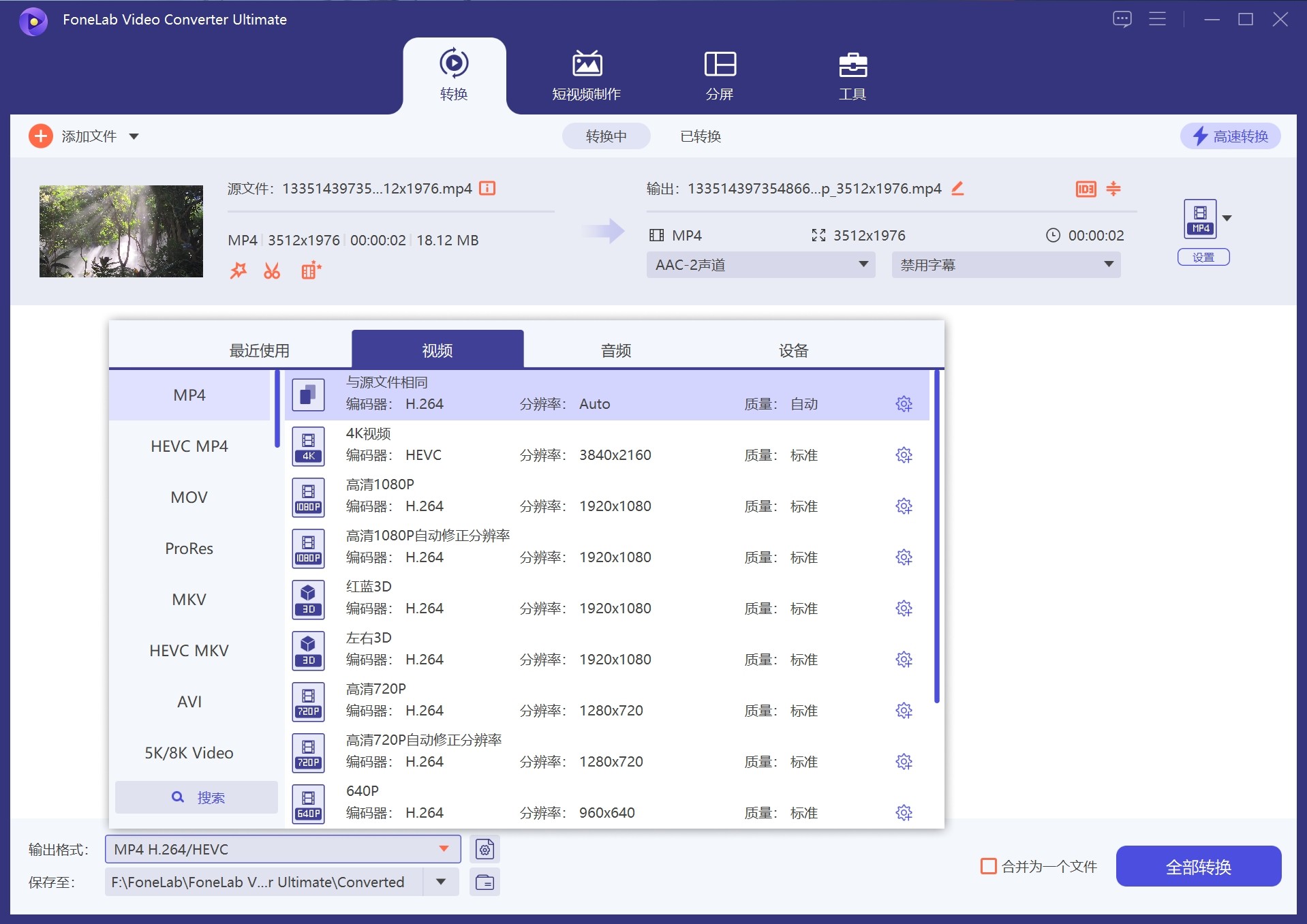1307x924 pixels.
Task: Click the custom profile settings icon beside output format
Action: pyautogui.click(x=485, y=850)
